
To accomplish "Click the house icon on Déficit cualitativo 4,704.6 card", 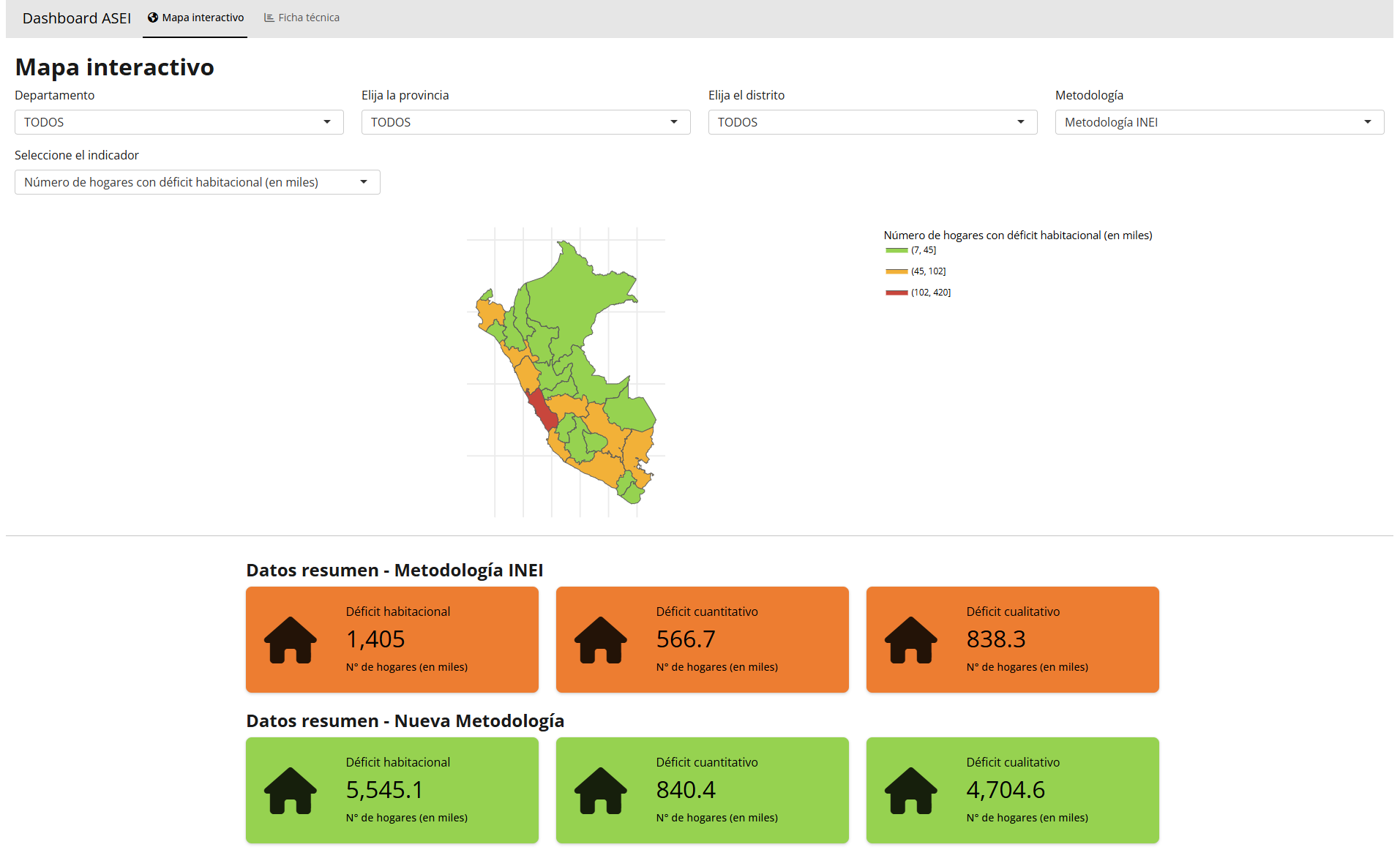I will (x=910, y=791).
